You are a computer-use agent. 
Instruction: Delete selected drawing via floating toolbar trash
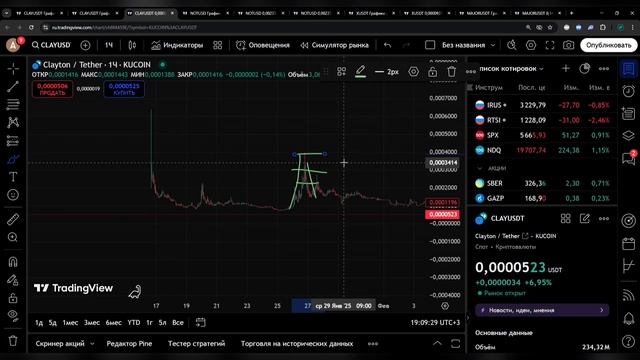451,72
